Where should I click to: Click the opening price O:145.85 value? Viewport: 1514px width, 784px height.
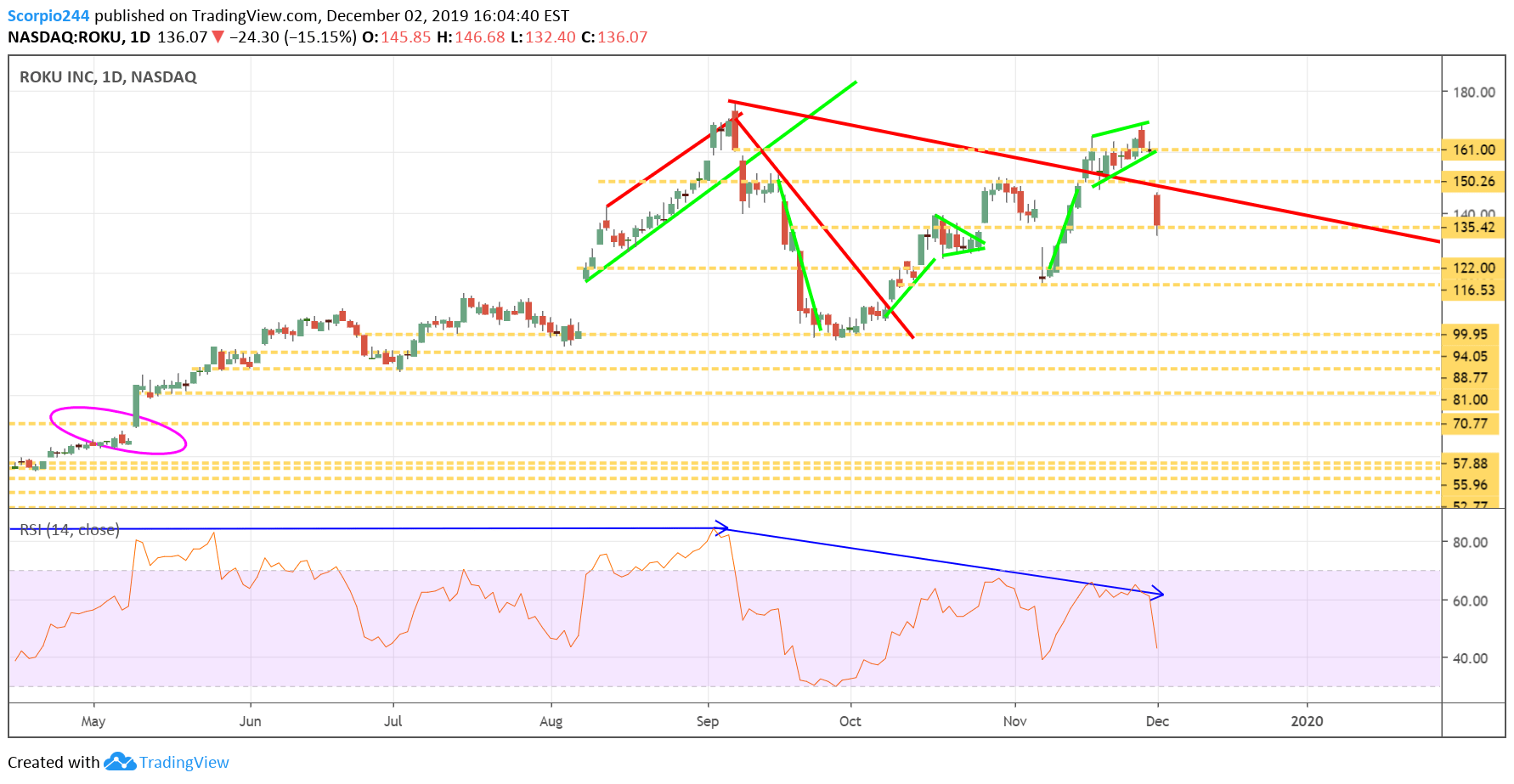coord(397,37)
